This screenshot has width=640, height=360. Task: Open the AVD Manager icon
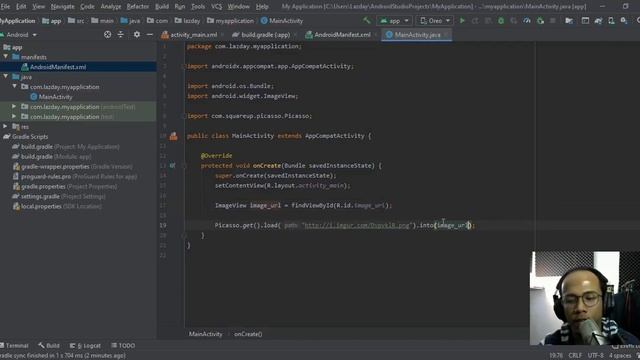611,20
